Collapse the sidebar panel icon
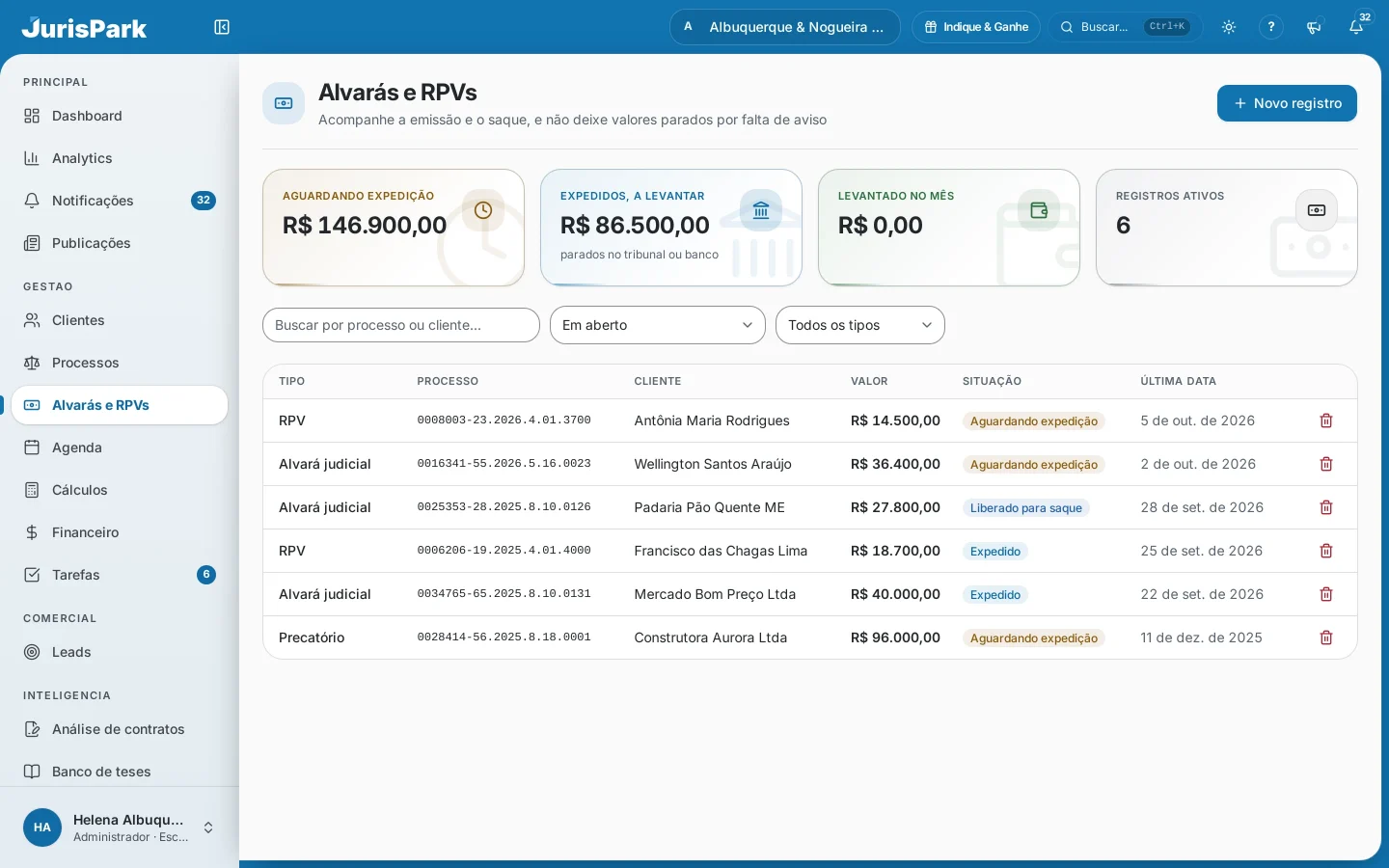 [x=222, y=27]
